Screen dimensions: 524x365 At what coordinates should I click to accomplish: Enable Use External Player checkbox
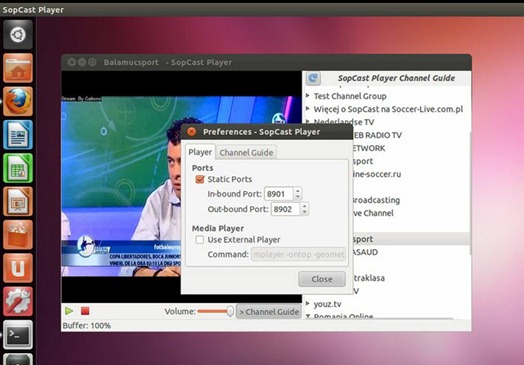(200, 240)
